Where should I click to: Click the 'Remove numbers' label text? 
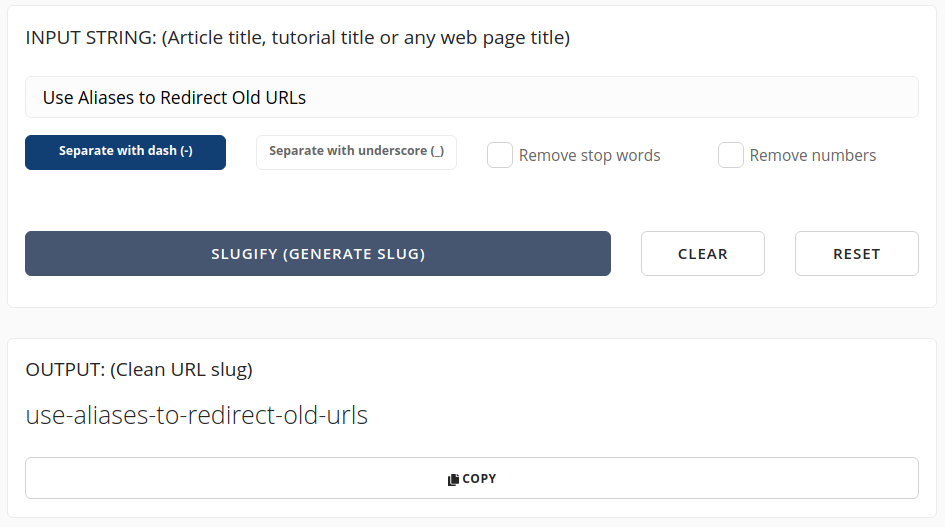point(812,156)
